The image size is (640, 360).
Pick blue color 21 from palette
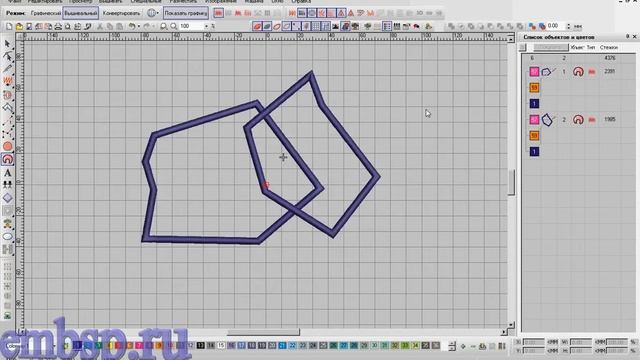coord(282,345)
